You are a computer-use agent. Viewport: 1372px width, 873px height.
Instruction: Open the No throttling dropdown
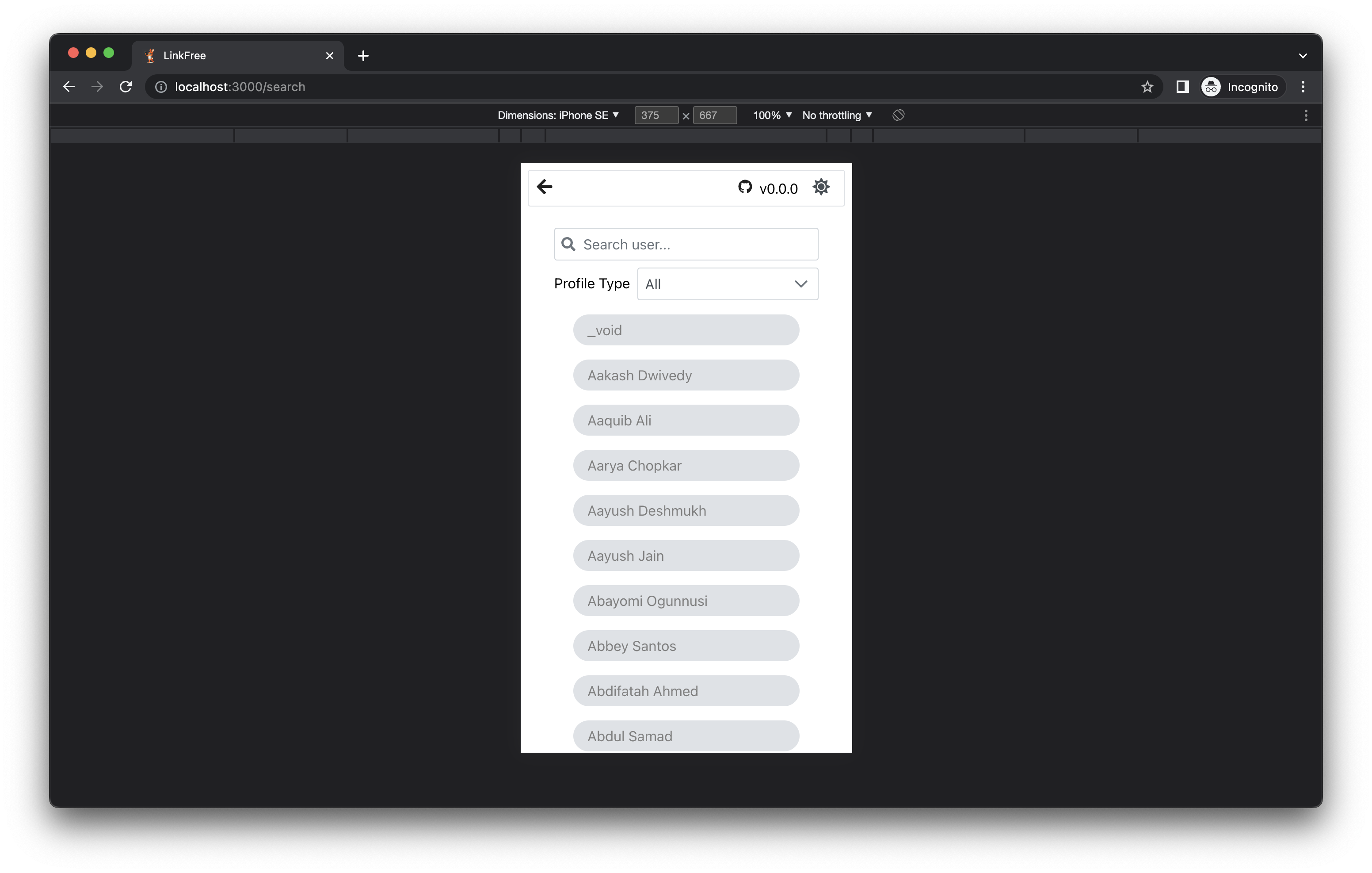click(x=836, y=115)
